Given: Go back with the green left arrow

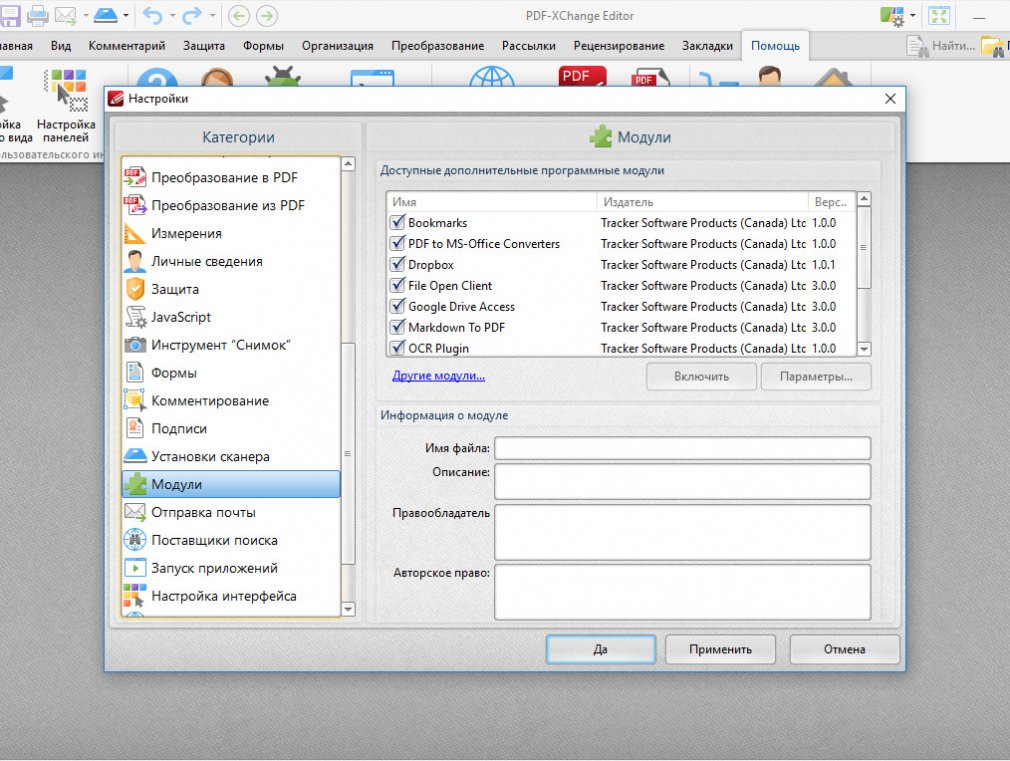Looking at the screenshot, I should click(x=238, y=15).
